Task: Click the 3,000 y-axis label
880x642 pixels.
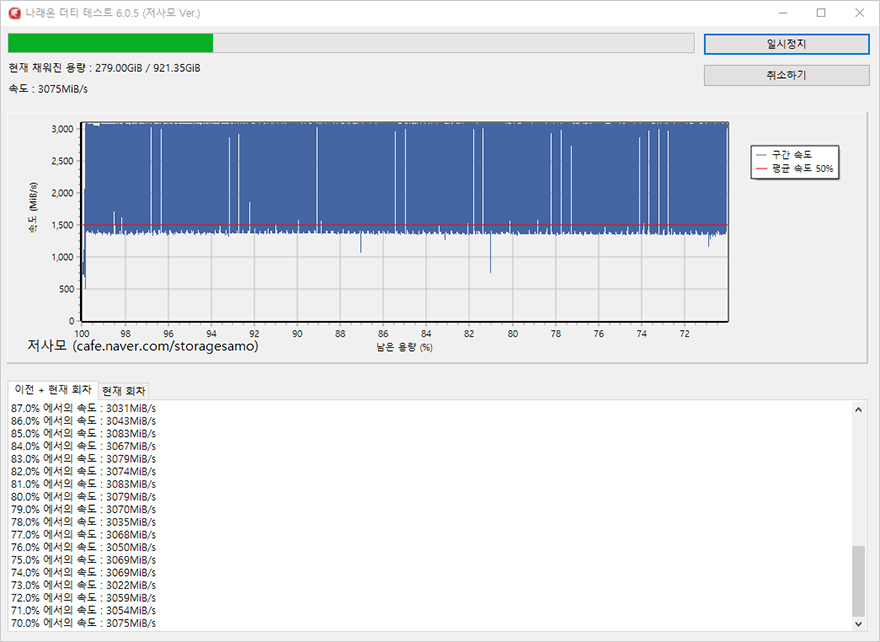Action: point(62,129)
